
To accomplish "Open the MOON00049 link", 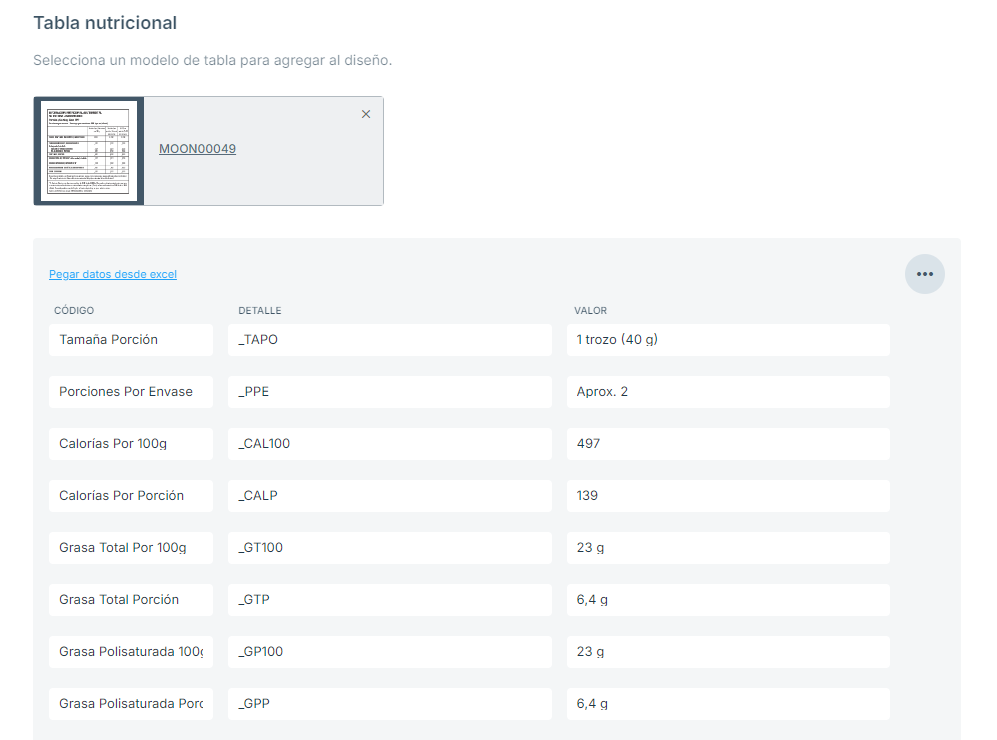I will pos(197,149).
